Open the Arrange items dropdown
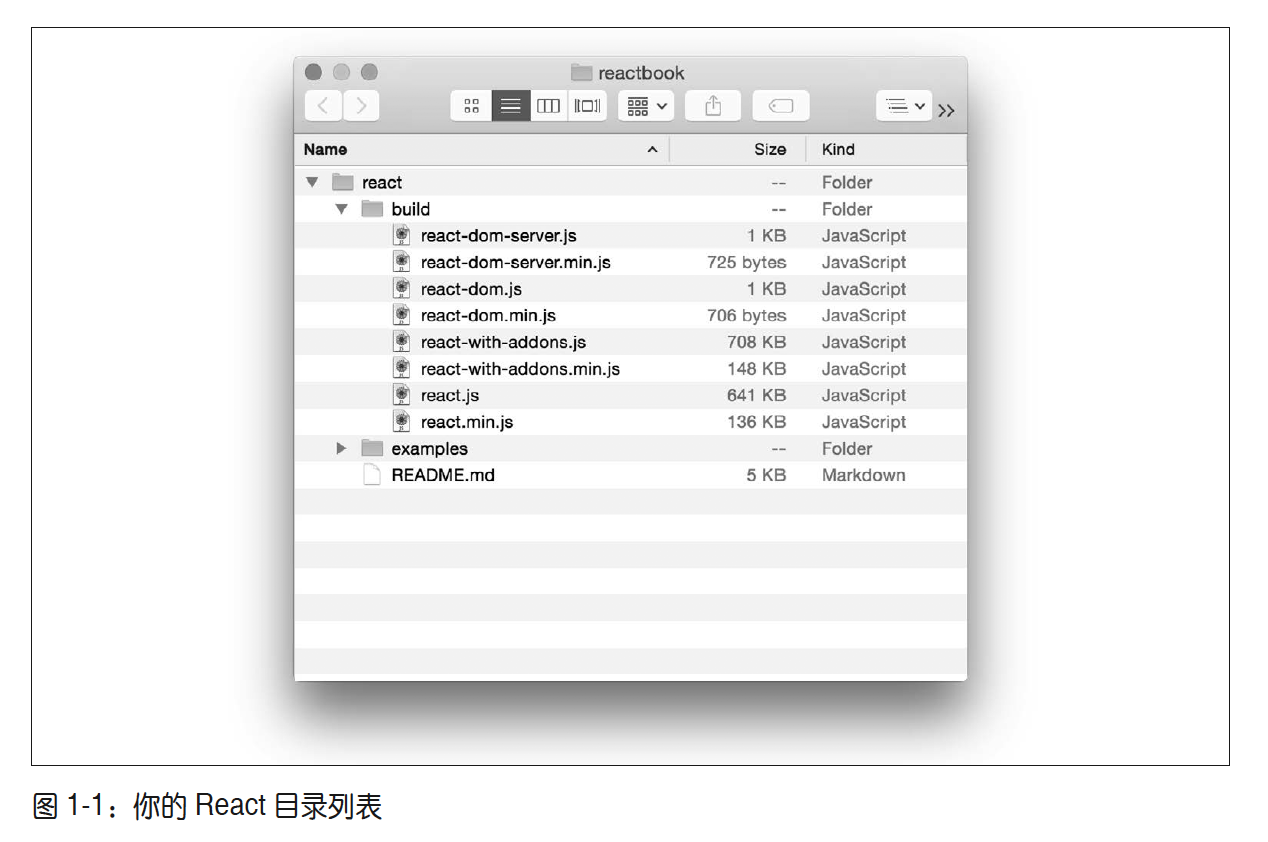 [x=646, y=106]
